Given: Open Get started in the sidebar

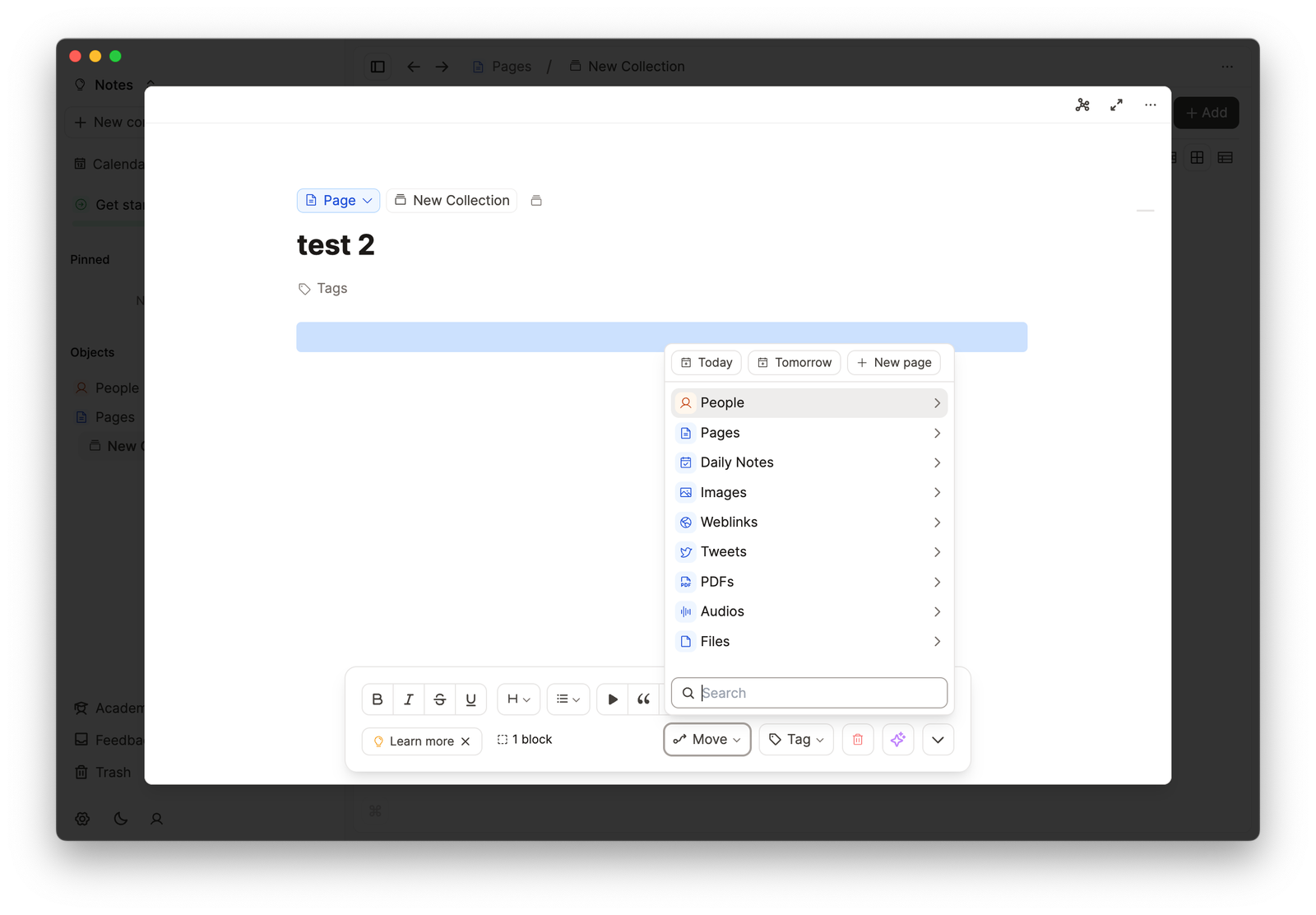Looking at the screenshot, I should click(x=109, y=205).
